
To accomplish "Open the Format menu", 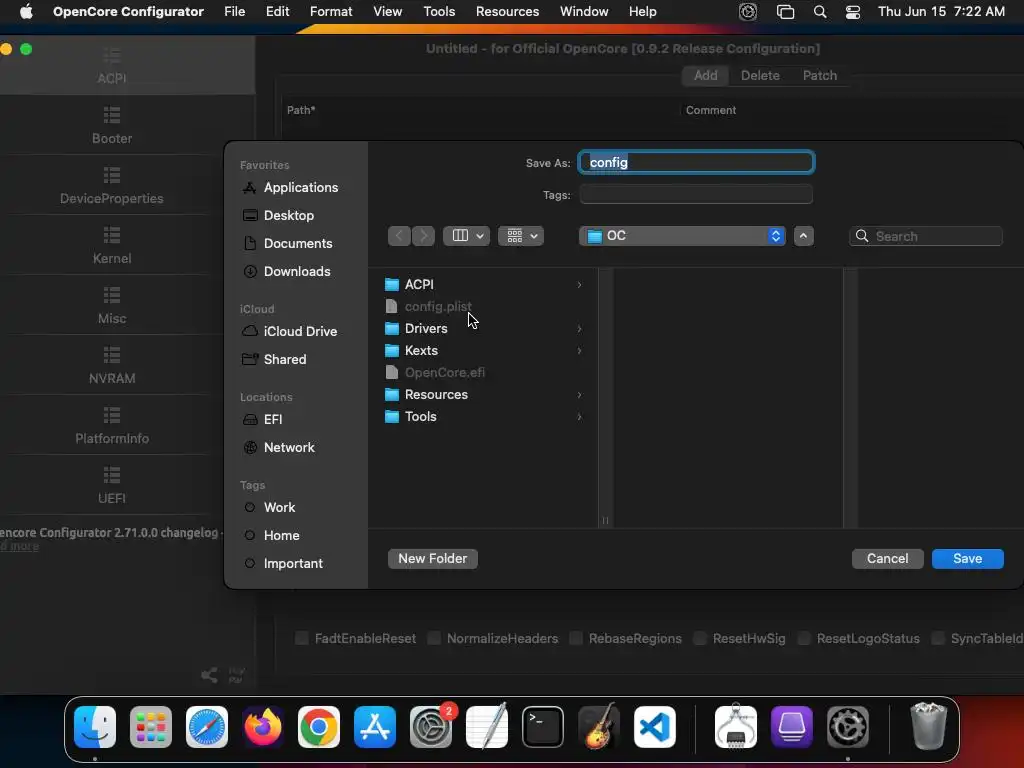I will (x=330, y=12).
